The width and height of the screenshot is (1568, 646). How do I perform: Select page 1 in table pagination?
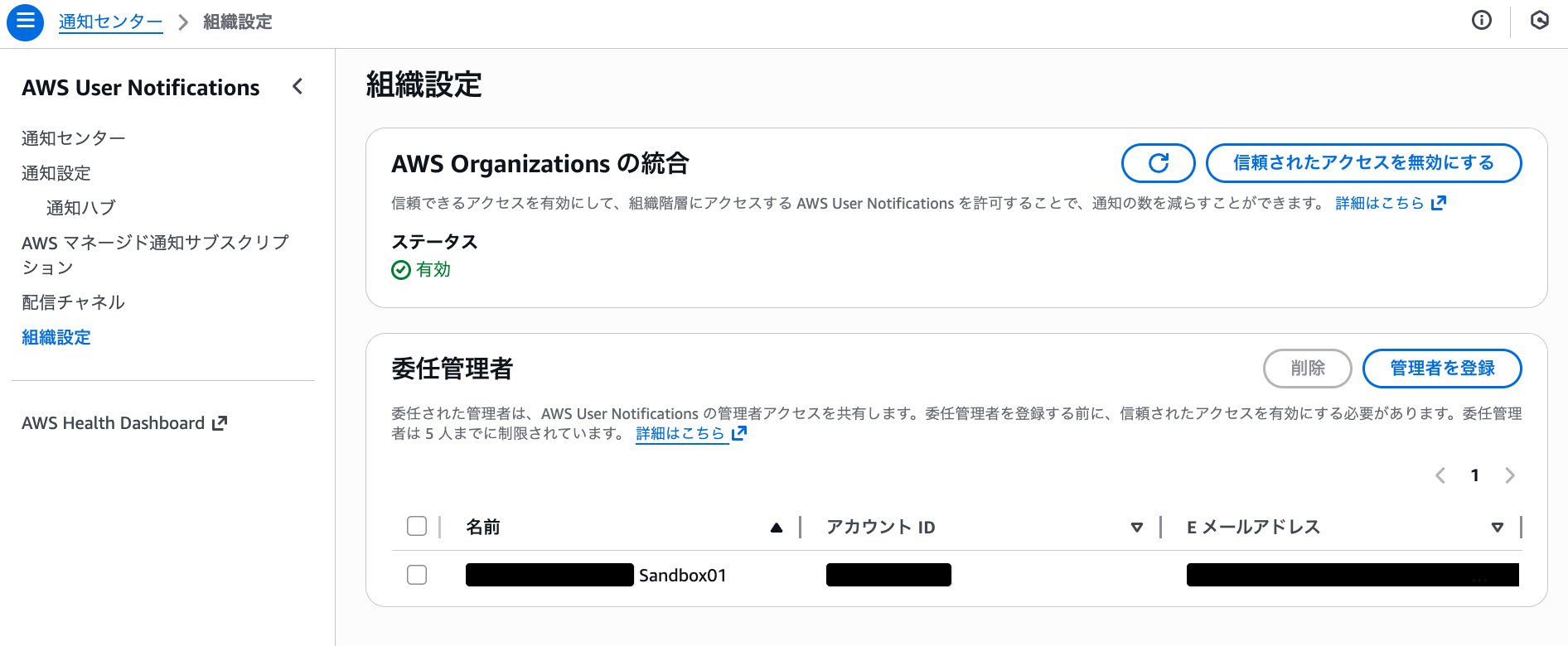pos(1475,475)
